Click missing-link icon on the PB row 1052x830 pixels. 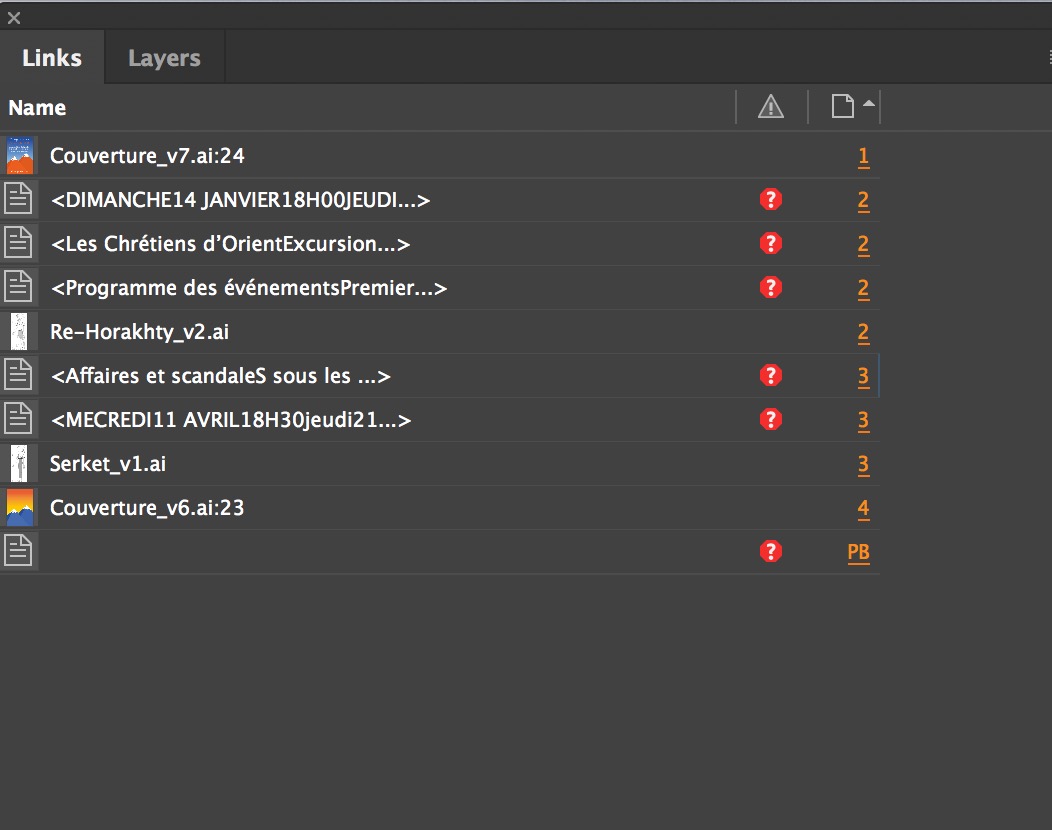pyautogui.click(x=771, y=551)
